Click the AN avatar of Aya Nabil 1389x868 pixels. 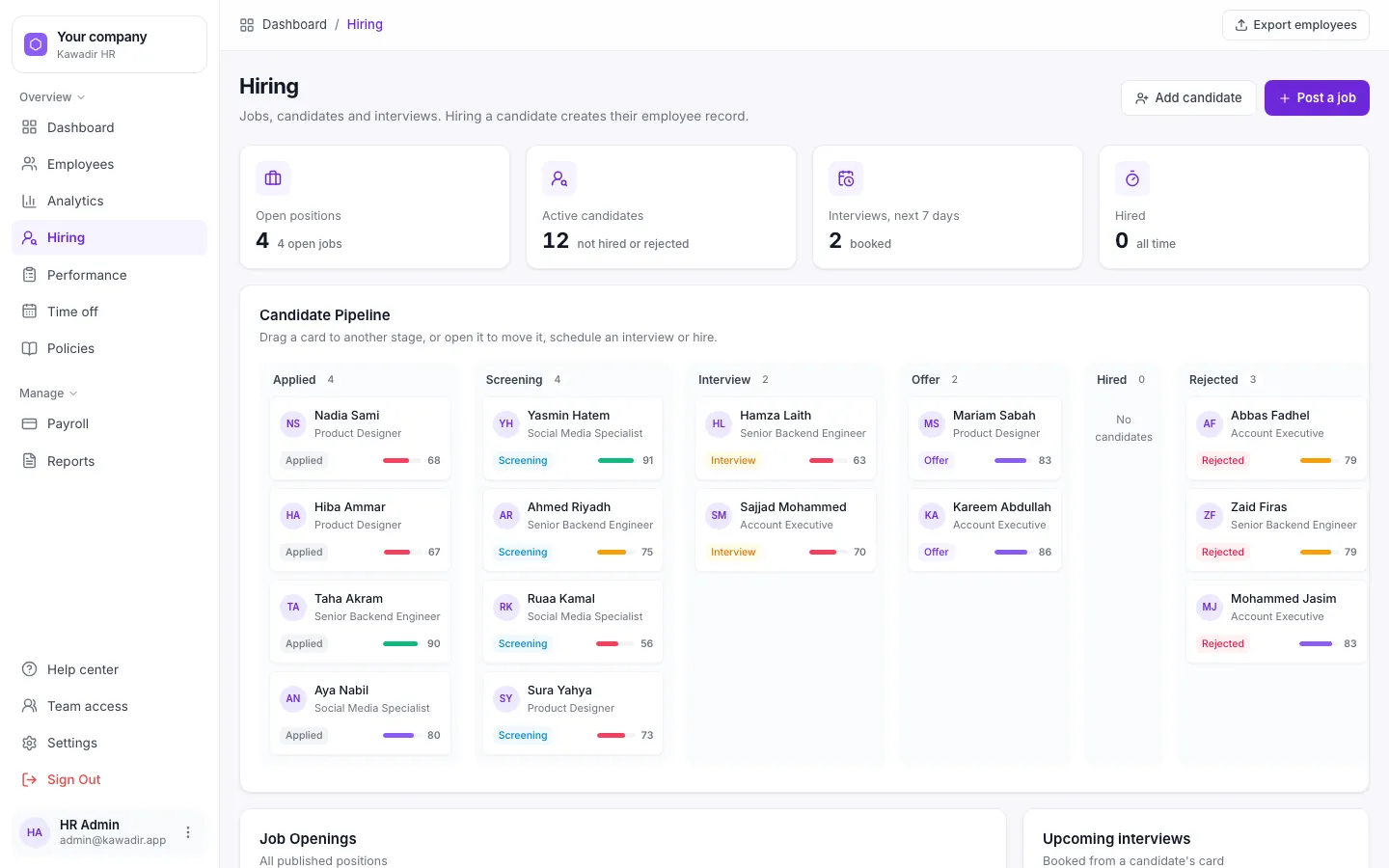click(x=293, y=699)
